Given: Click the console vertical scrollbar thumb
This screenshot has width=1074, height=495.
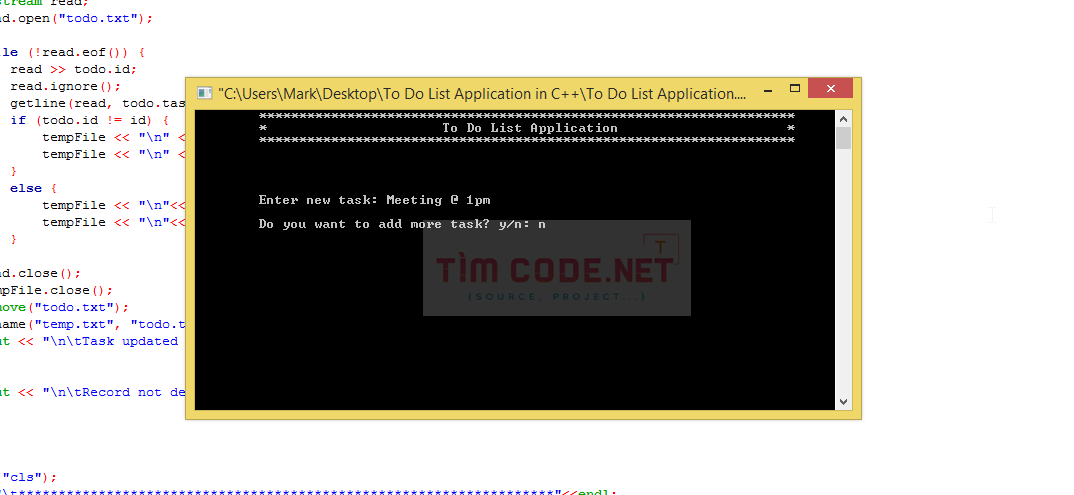Looking at the screenshot, I should click(843, 138).
